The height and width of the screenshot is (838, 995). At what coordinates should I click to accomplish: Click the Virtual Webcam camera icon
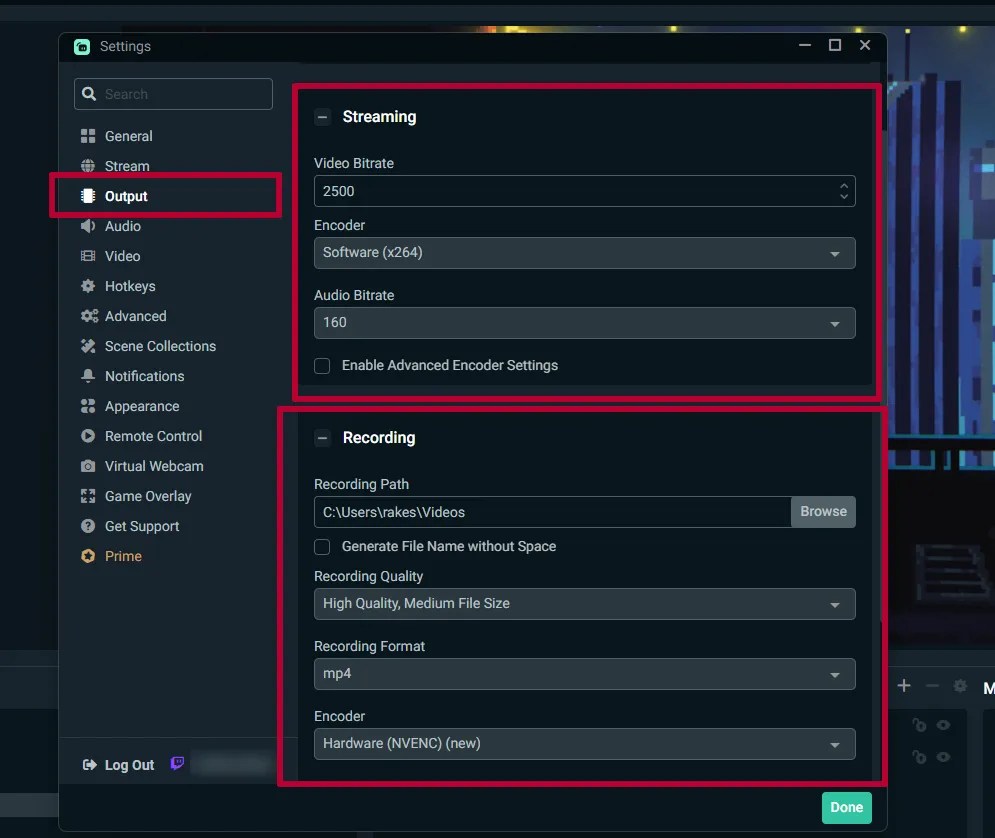coord(87,466)
